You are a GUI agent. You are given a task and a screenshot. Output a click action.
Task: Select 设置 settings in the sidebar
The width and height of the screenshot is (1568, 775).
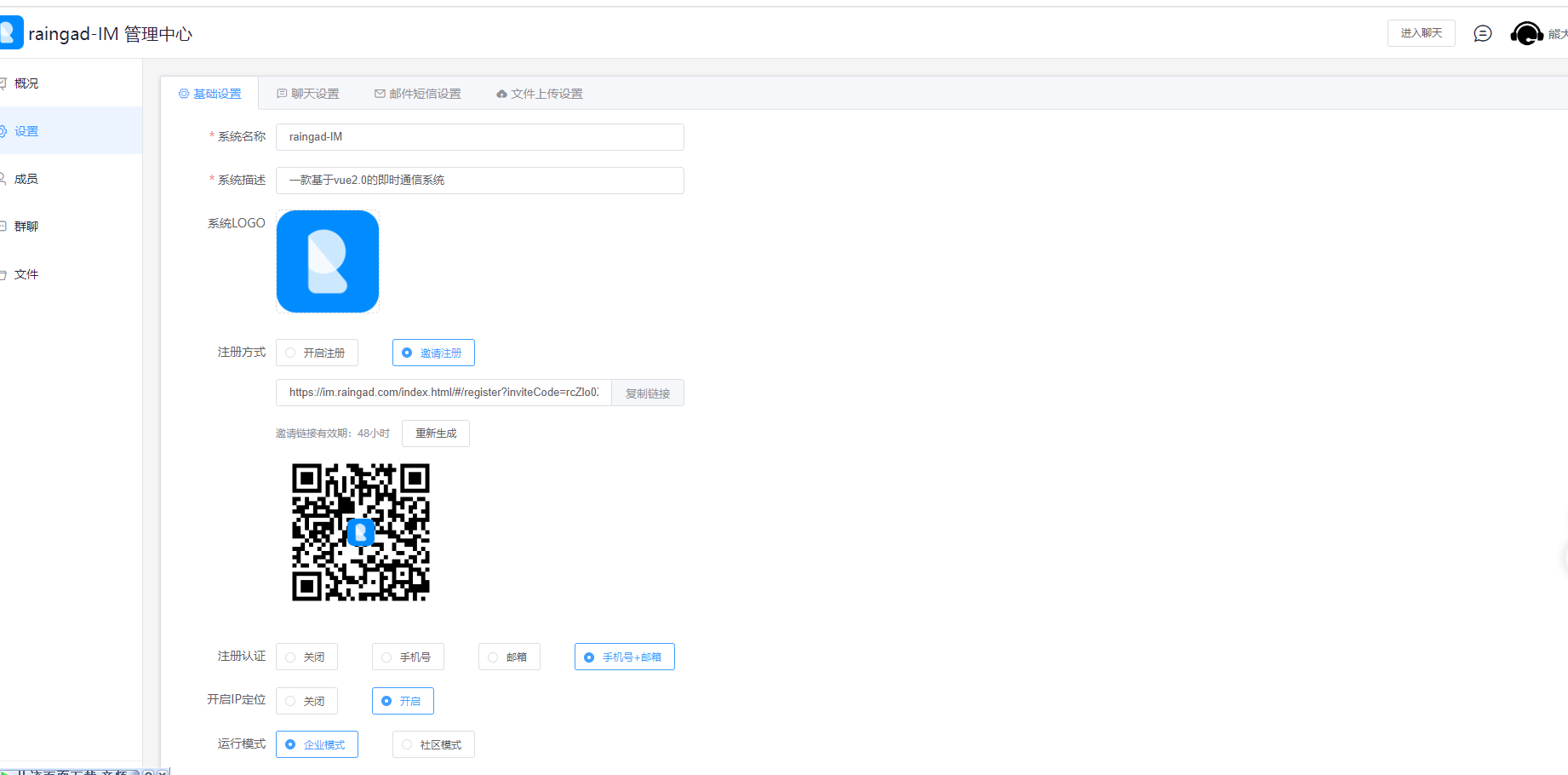click(26, 131)
